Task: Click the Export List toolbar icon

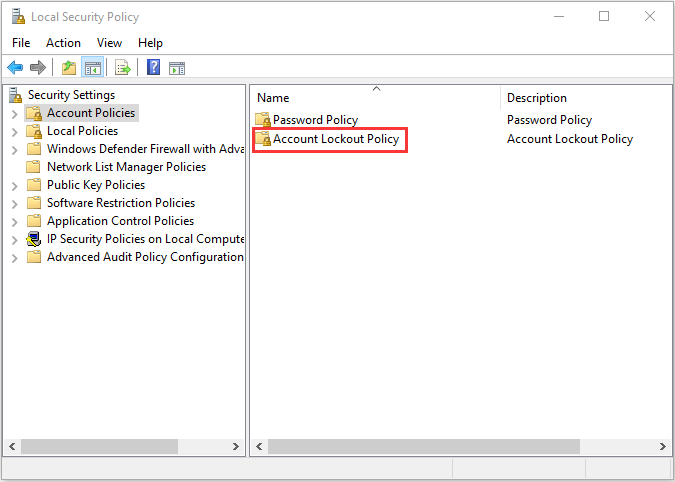Action: 123,68
